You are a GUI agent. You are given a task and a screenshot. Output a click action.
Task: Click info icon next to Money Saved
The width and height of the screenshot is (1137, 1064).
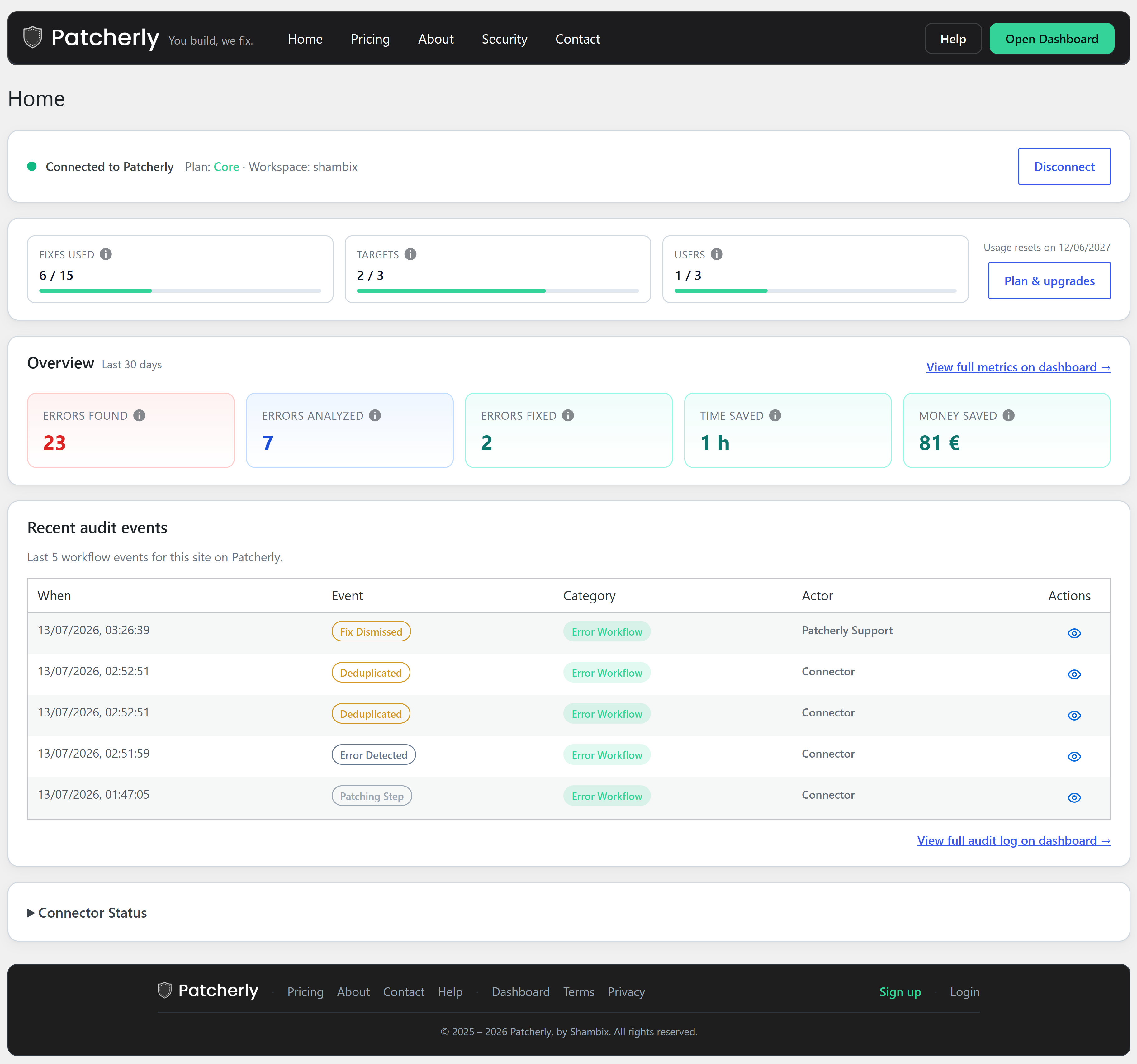(1009, 415)
